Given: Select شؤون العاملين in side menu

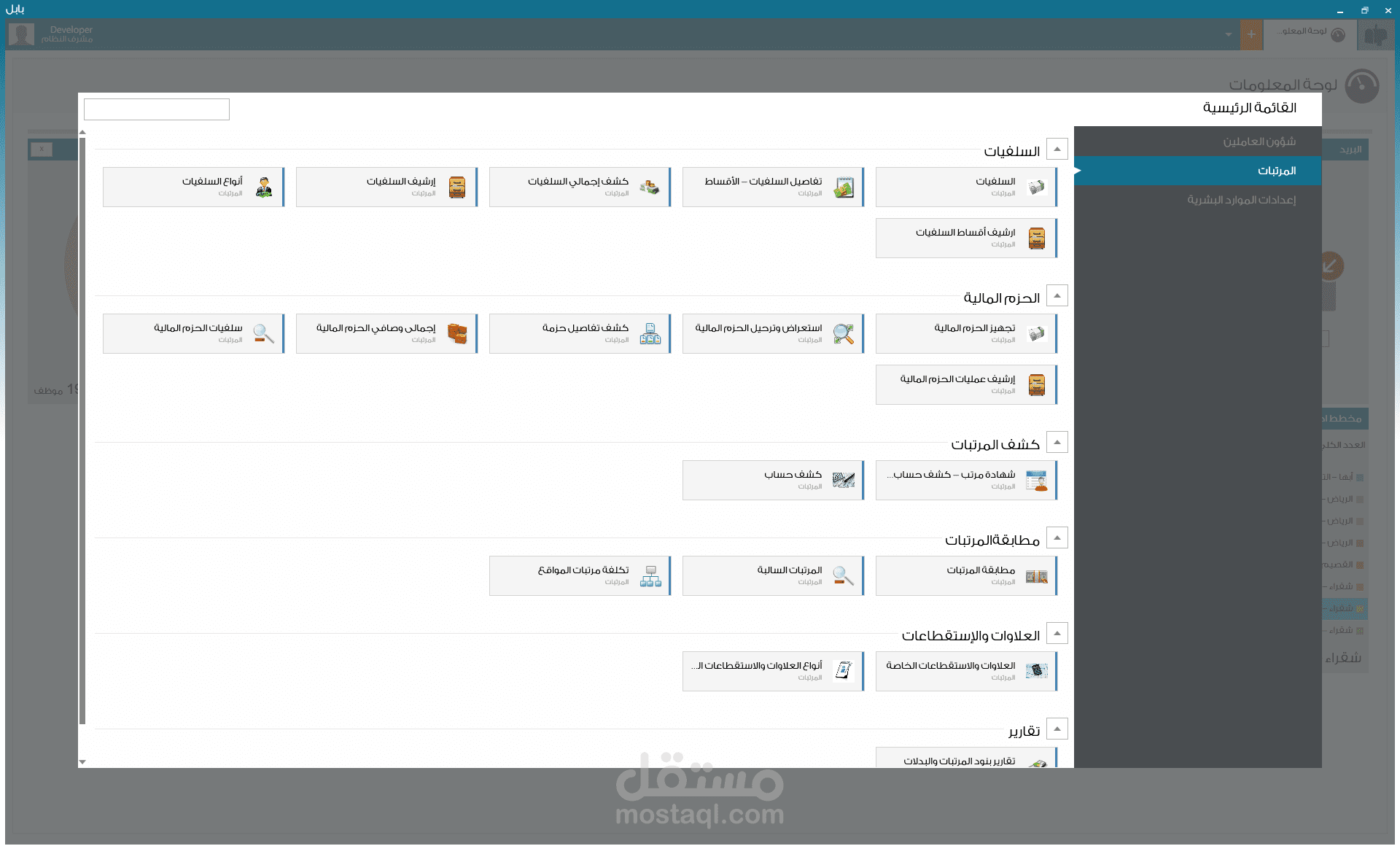Looking at the screenshot, I should tap(1259, 141).
